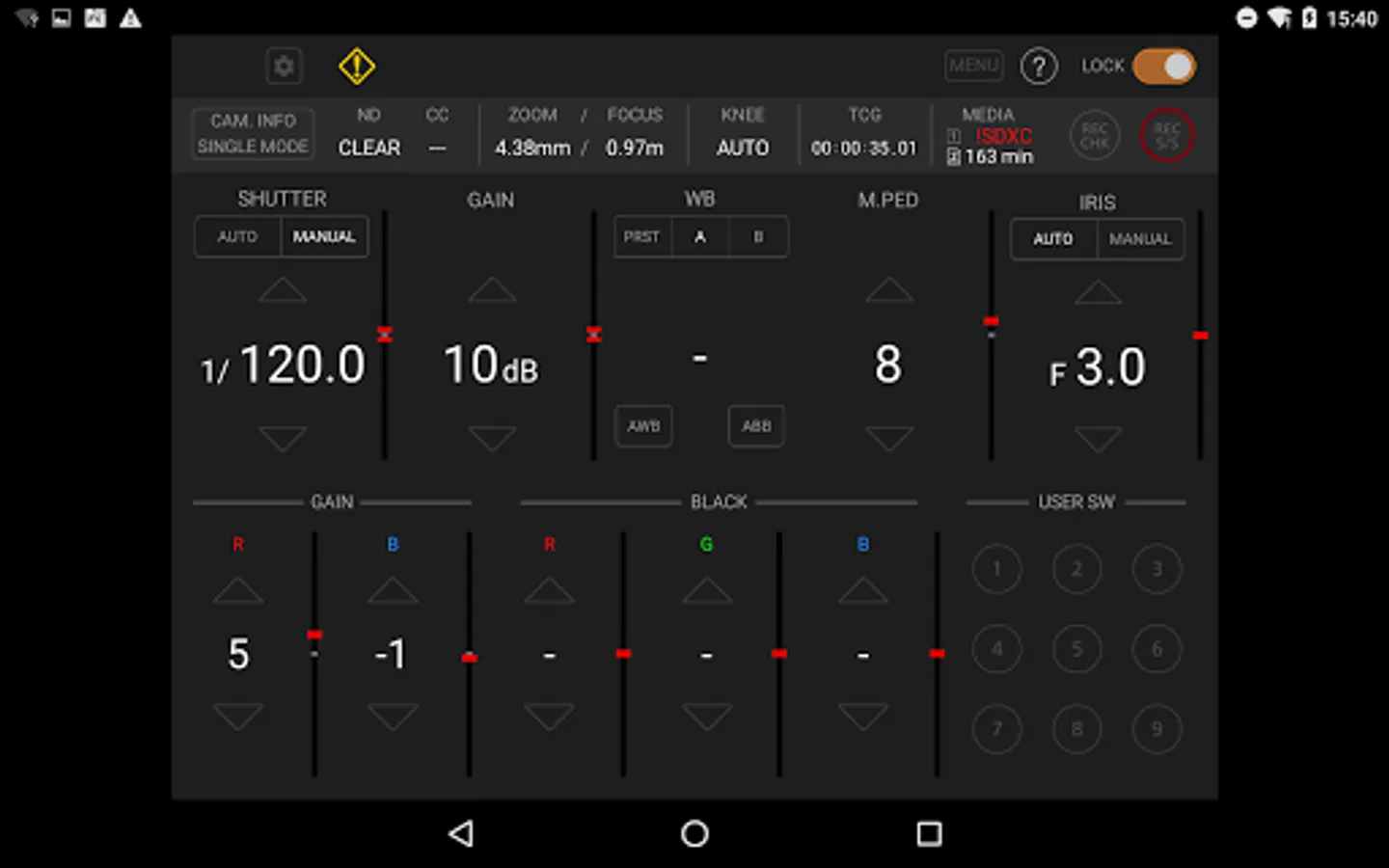Toggle the LOCK switch off
This screenshot has width=1389, height=868.
click(1164, 67)
